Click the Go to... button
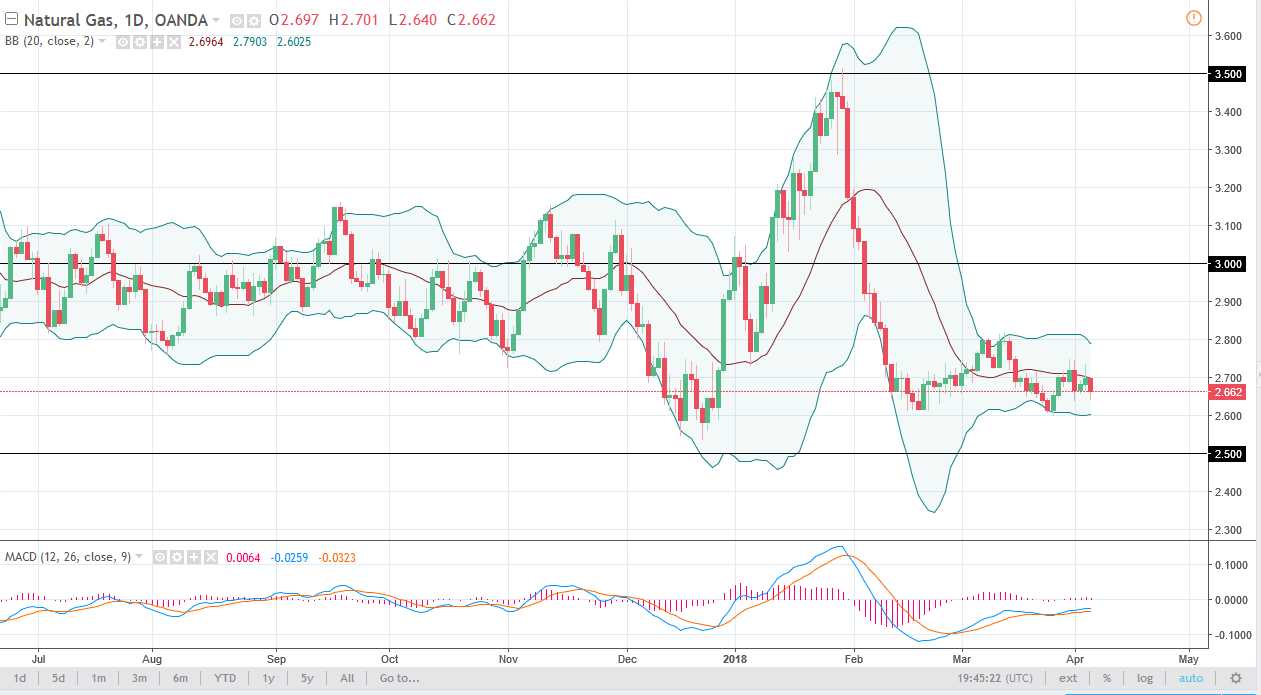The image size is (1261, 695). point(399,678)
